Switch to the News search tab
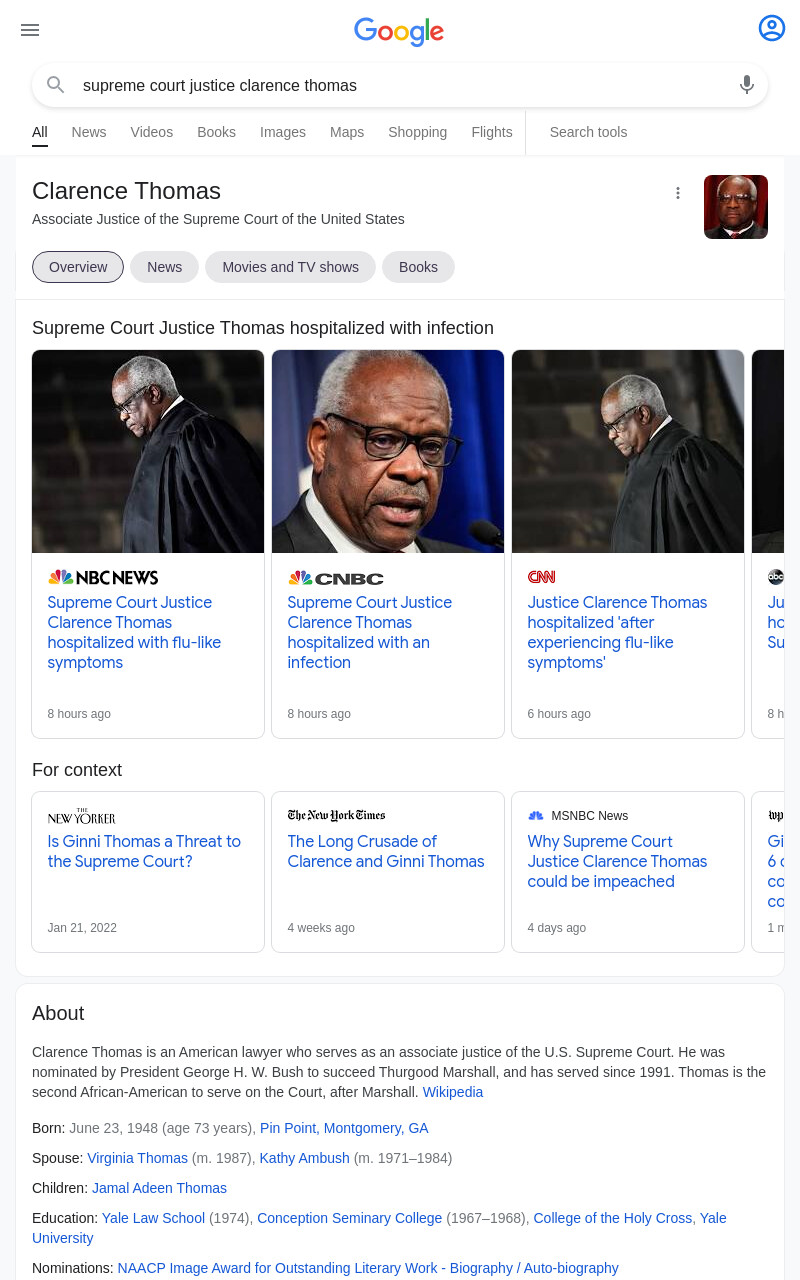Screen dimensions: 800x1280 (89, 132)
